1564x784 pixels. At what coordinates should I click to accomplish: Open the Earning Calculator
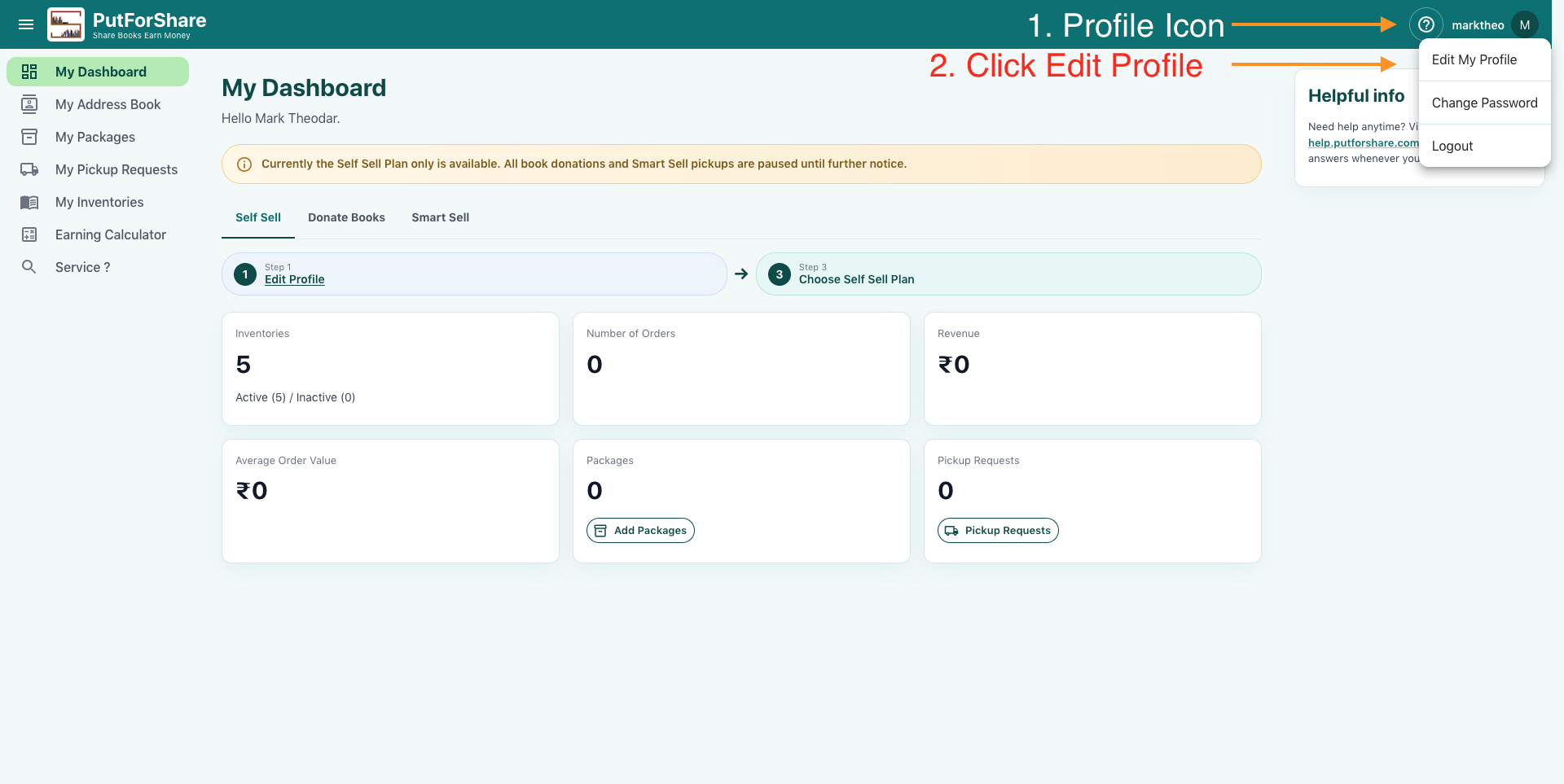pos(98,234)
